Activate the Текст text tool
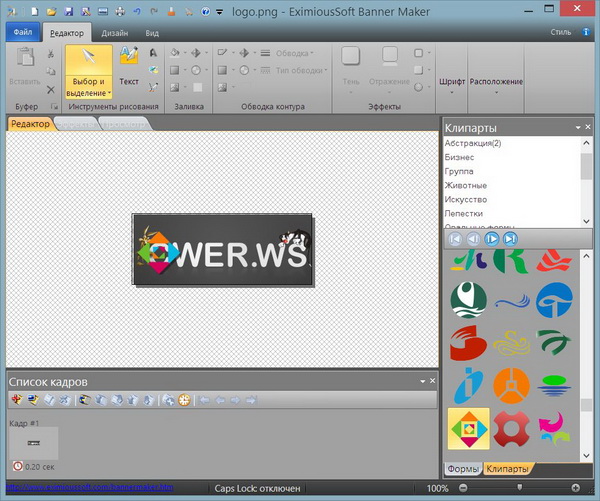This screenshot has width=600, height=501. point(129,65)
